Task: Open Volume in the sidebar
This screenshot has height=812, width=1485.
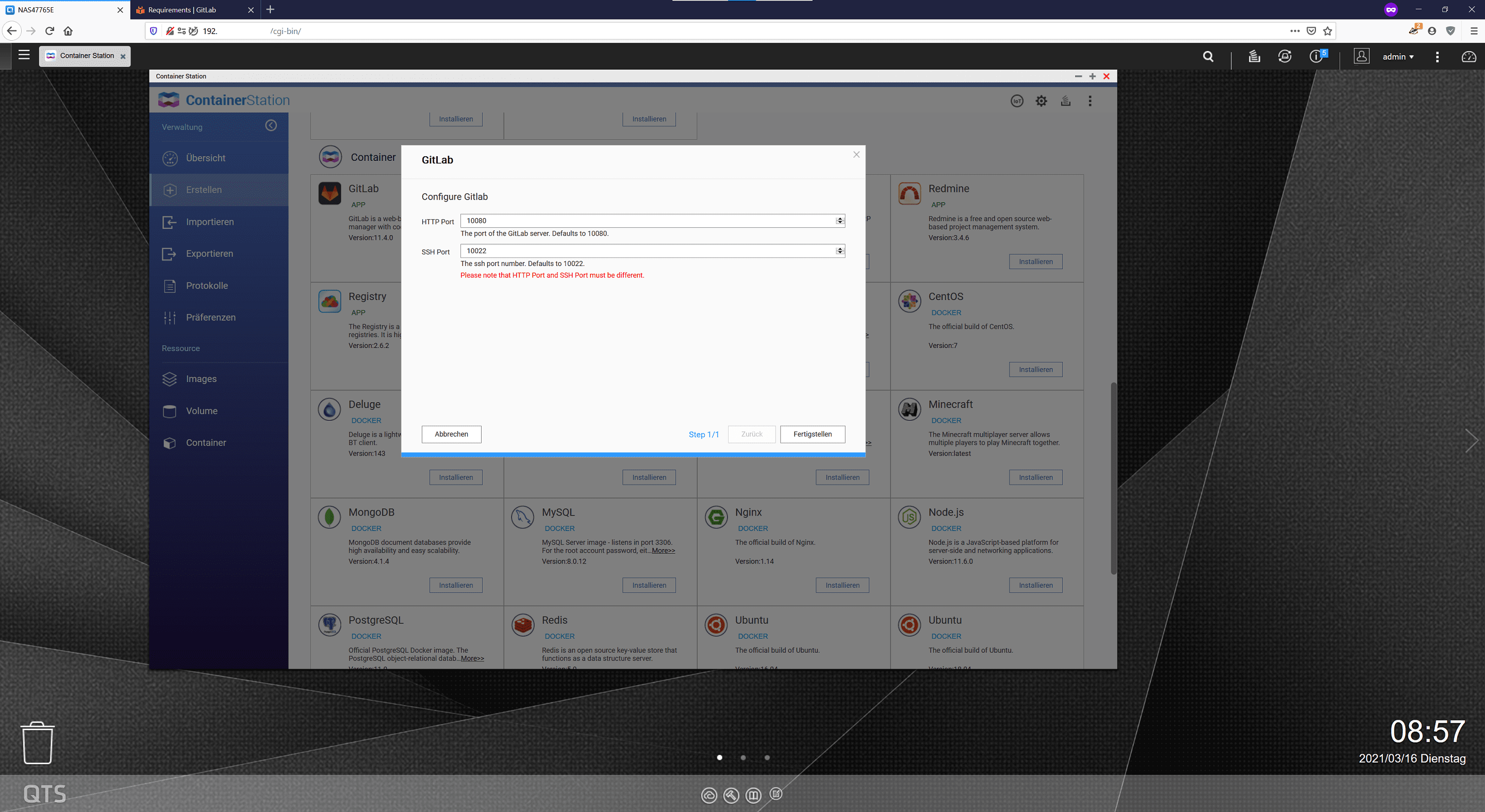Action: [219, 411]
